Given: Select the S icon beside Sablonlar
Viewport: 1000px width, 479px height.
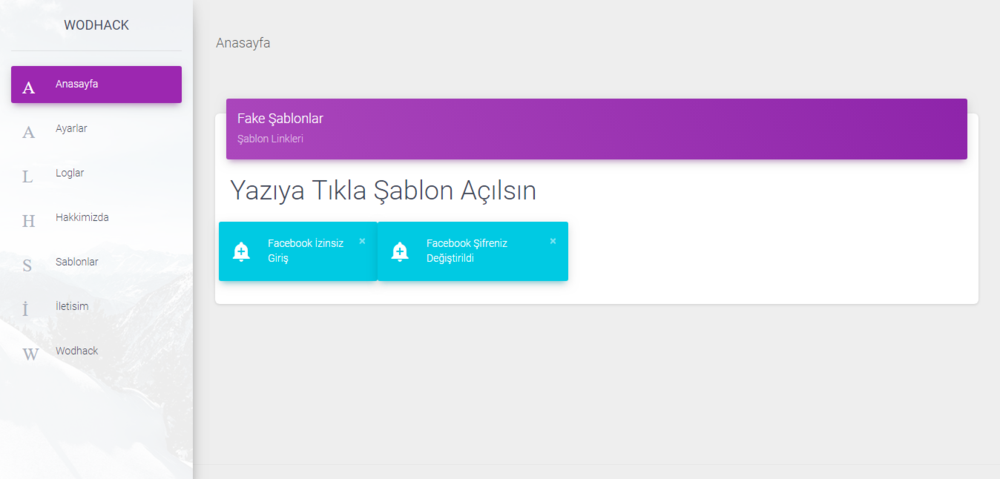Looking at the screenshot, I should pyautogui.click(x=27, y=266).
